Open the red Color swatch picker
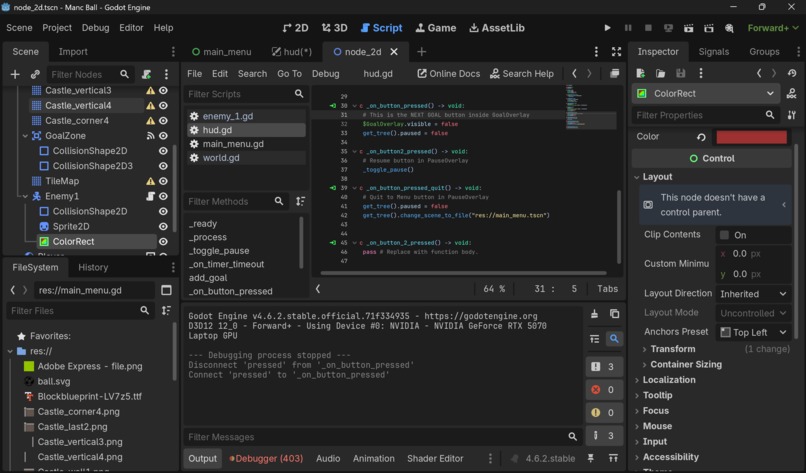Screen dimensions: 806x473 (752, 137)
